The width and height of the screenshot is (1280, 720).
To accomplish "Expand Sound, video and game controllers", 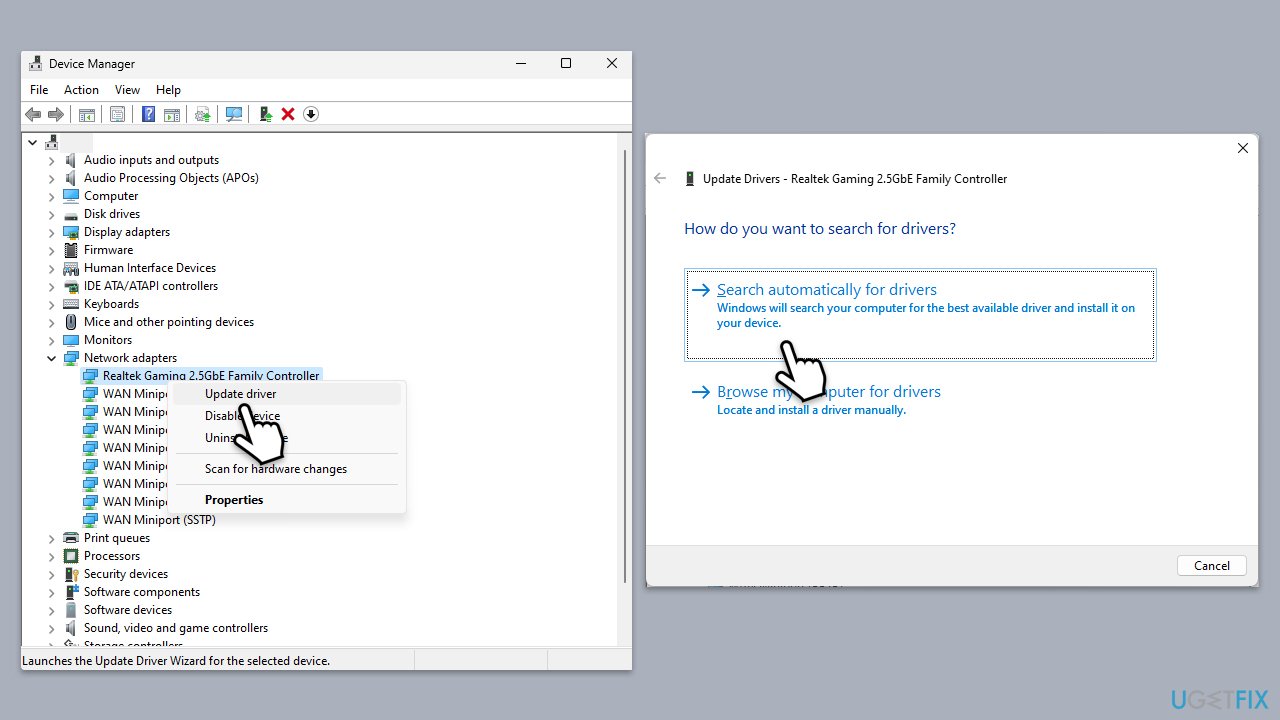I will (52, 628).
